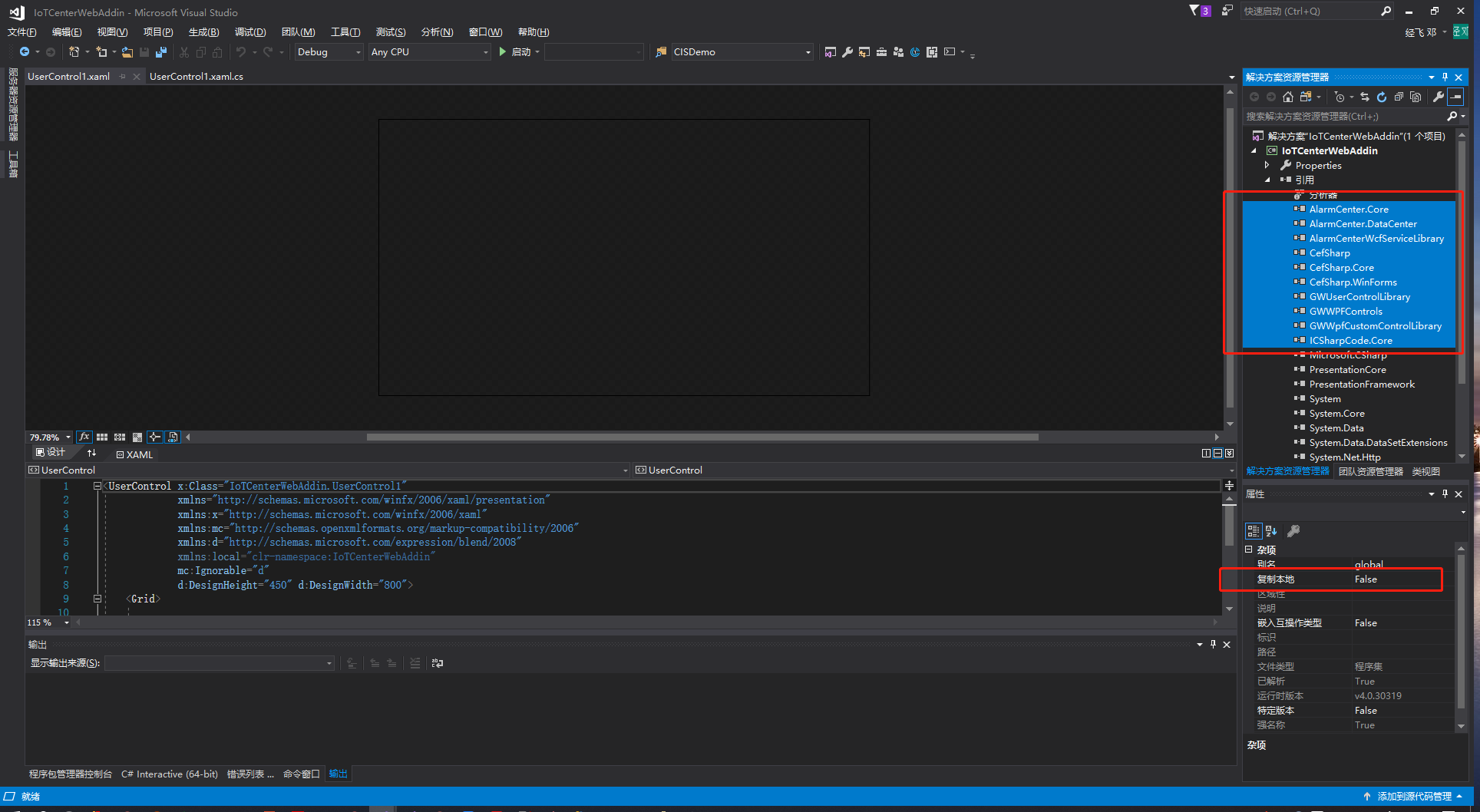Click the 启动 Start debugging button
Image resolution: width=1480 pixels, height=812 pixels.
click(514, 52)
